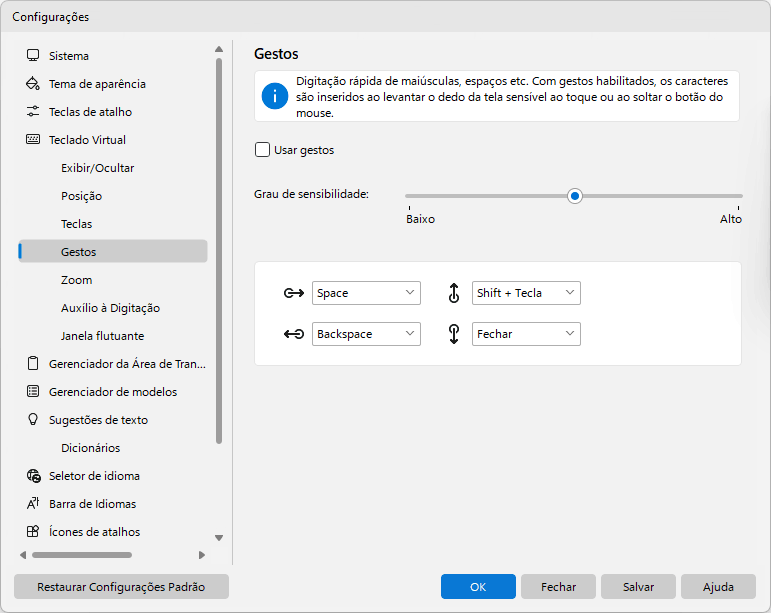Click the Sistema monitor icon

click(x=33, y=55)
